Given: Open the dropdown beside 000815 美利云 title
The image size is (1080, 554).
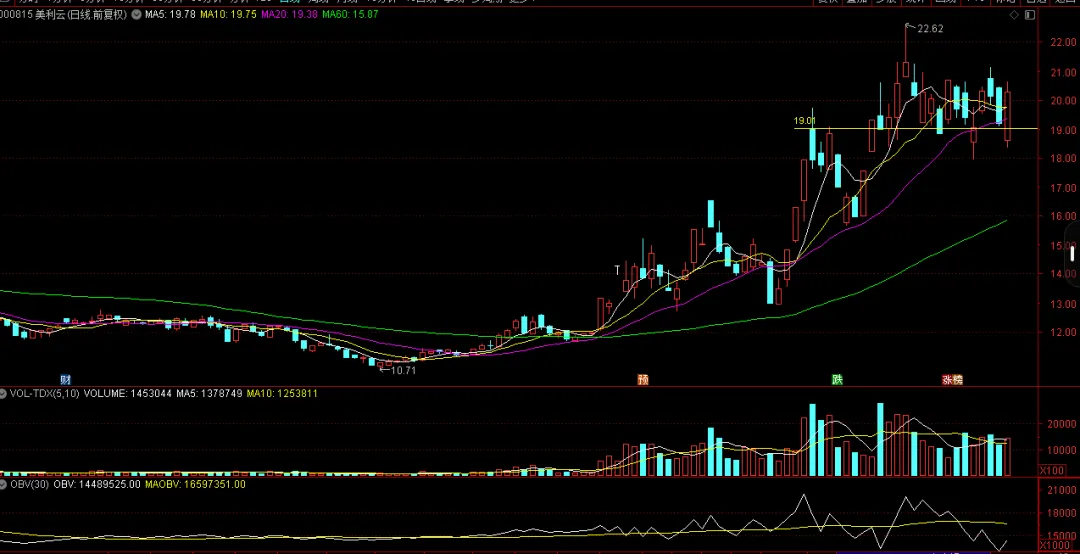Looking at the screenshot, I should (x=134, y=14).
